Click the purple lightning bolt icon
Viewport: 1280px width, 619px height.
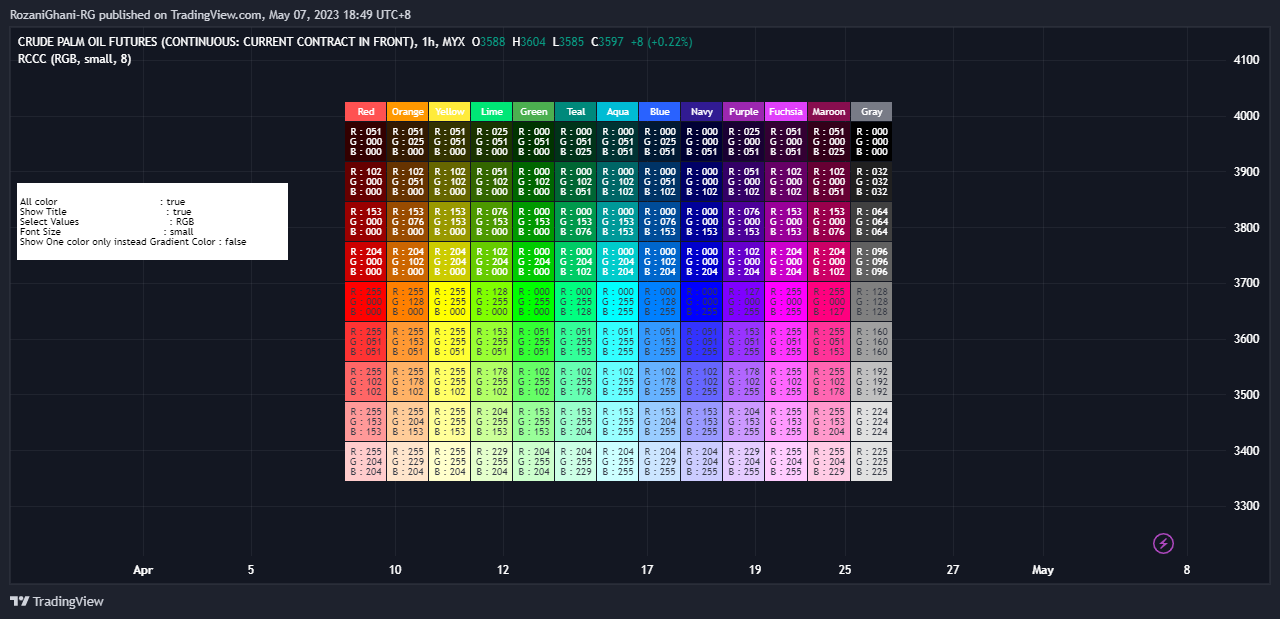tap(1163, 543)
